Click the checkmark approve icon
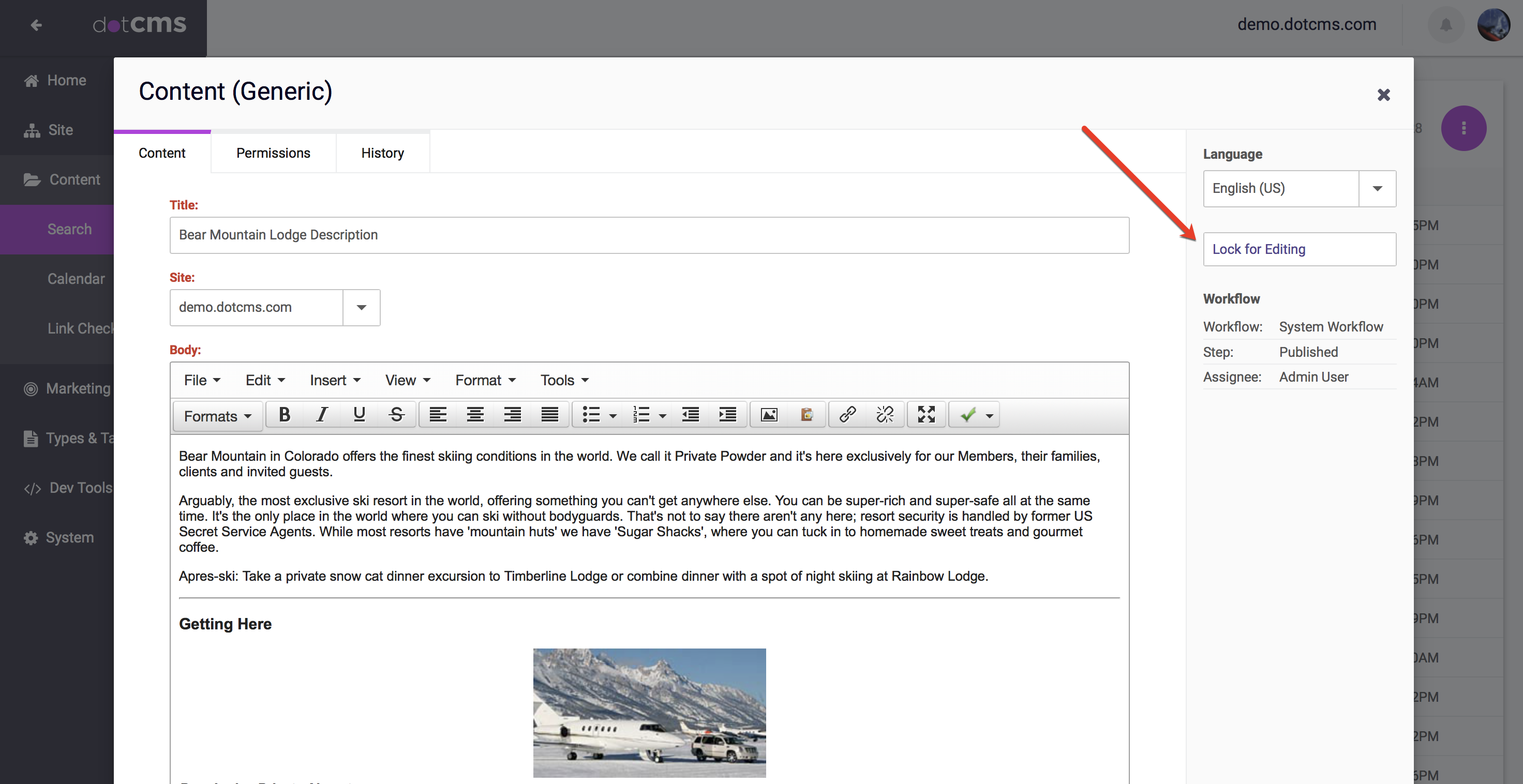The width and height of the screenshot is (1523, 784). [966, 414]
